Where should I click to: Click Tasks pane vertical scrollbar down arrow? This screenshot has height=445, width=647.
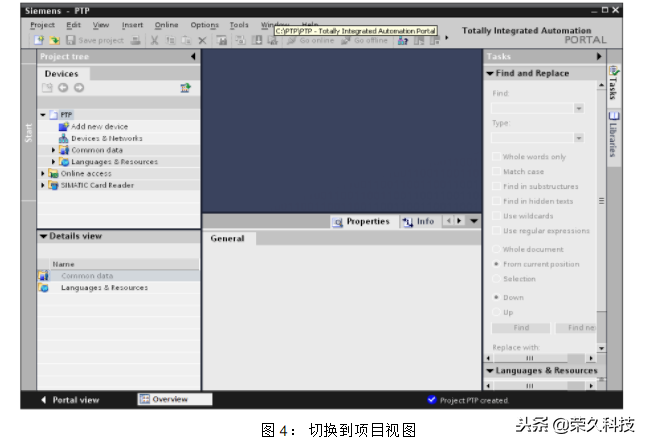click(x=601, y=348)
